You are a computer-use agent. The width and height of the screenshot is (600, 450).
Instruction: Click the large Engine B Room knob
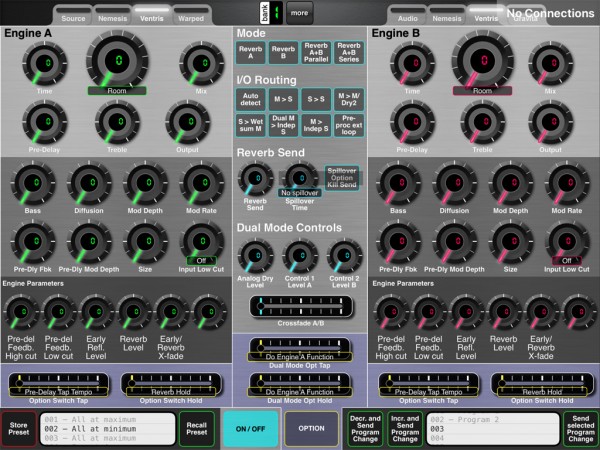point(483,60)
